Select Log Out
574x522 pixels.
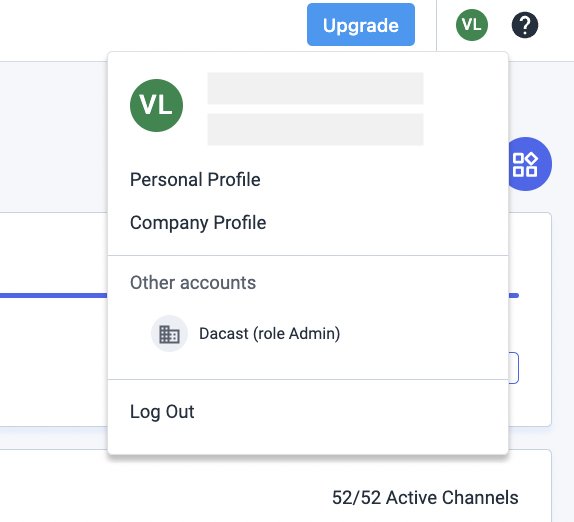[162, 412]
